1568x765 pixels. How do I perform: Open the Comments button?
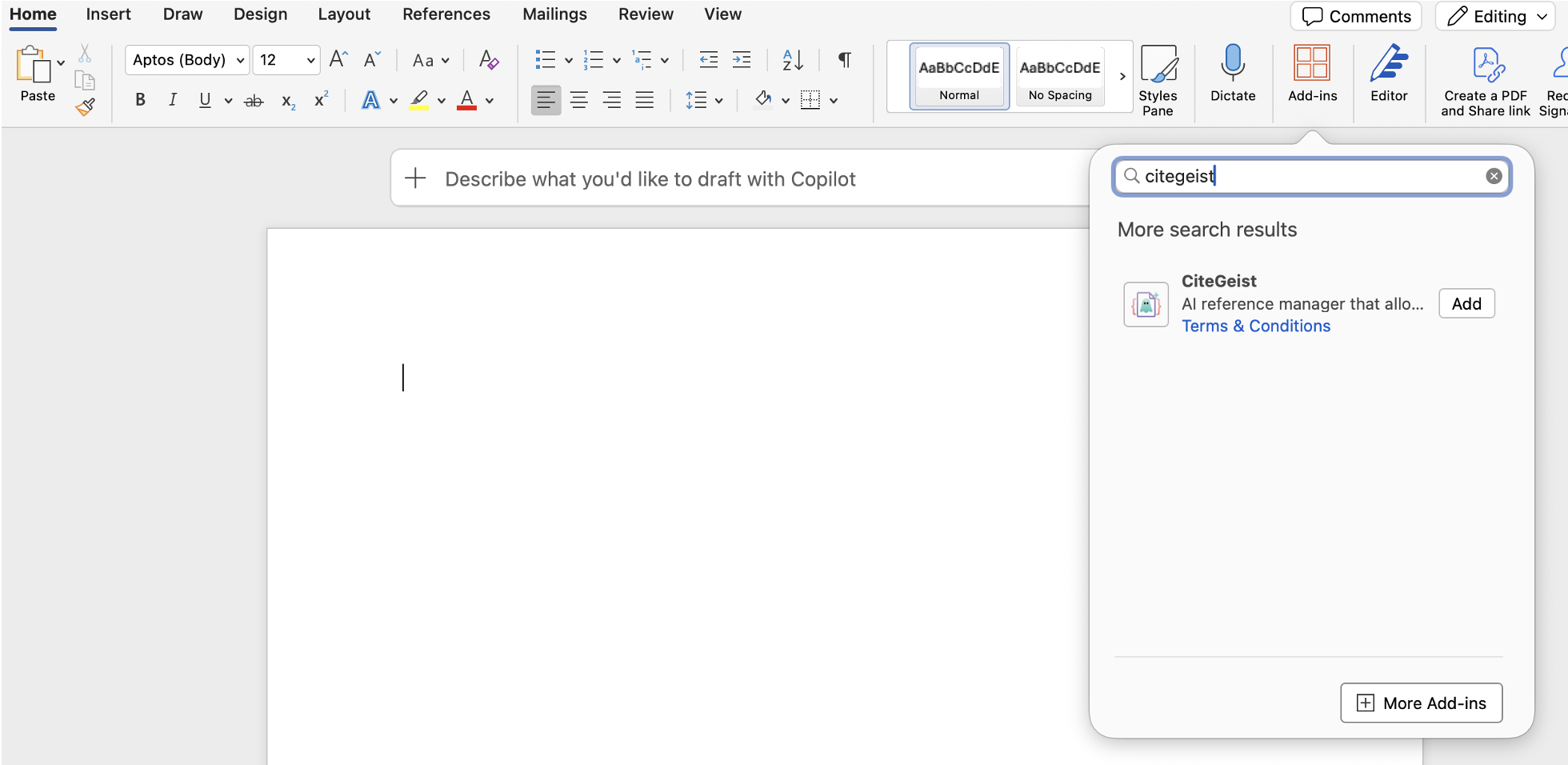coord(1356,16)
